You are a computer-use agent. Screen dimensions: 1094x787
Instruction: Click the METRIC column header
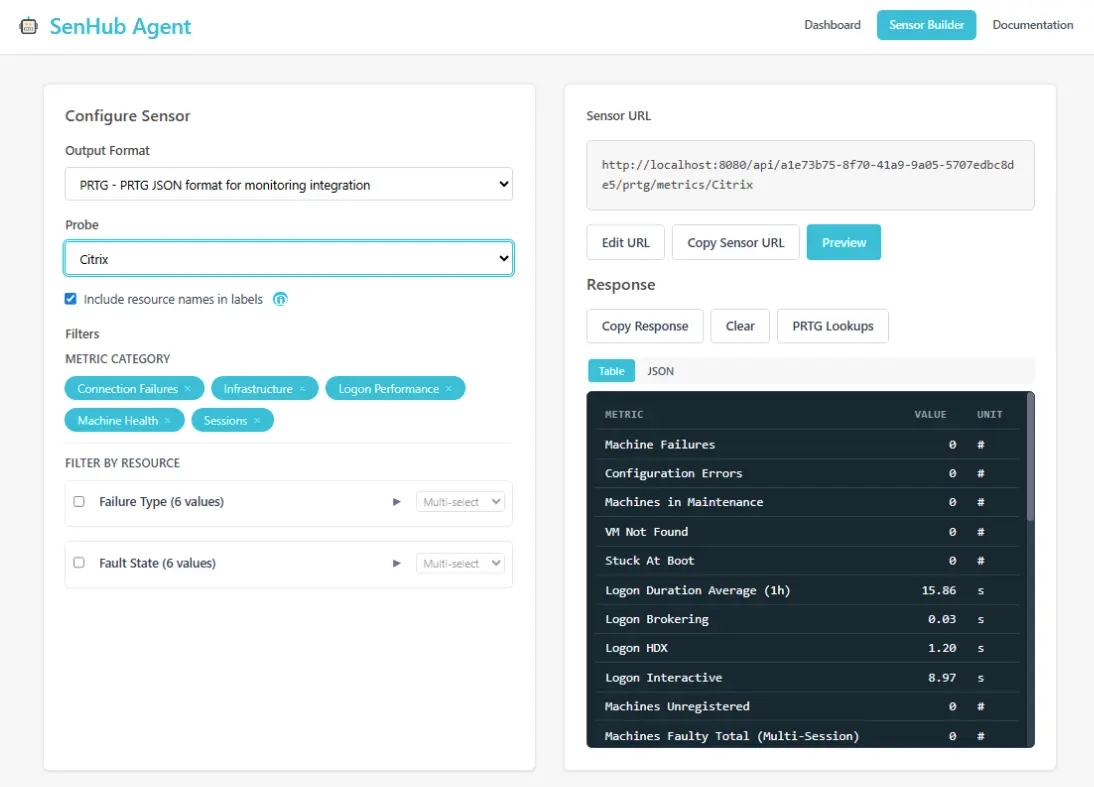point(624,414)
